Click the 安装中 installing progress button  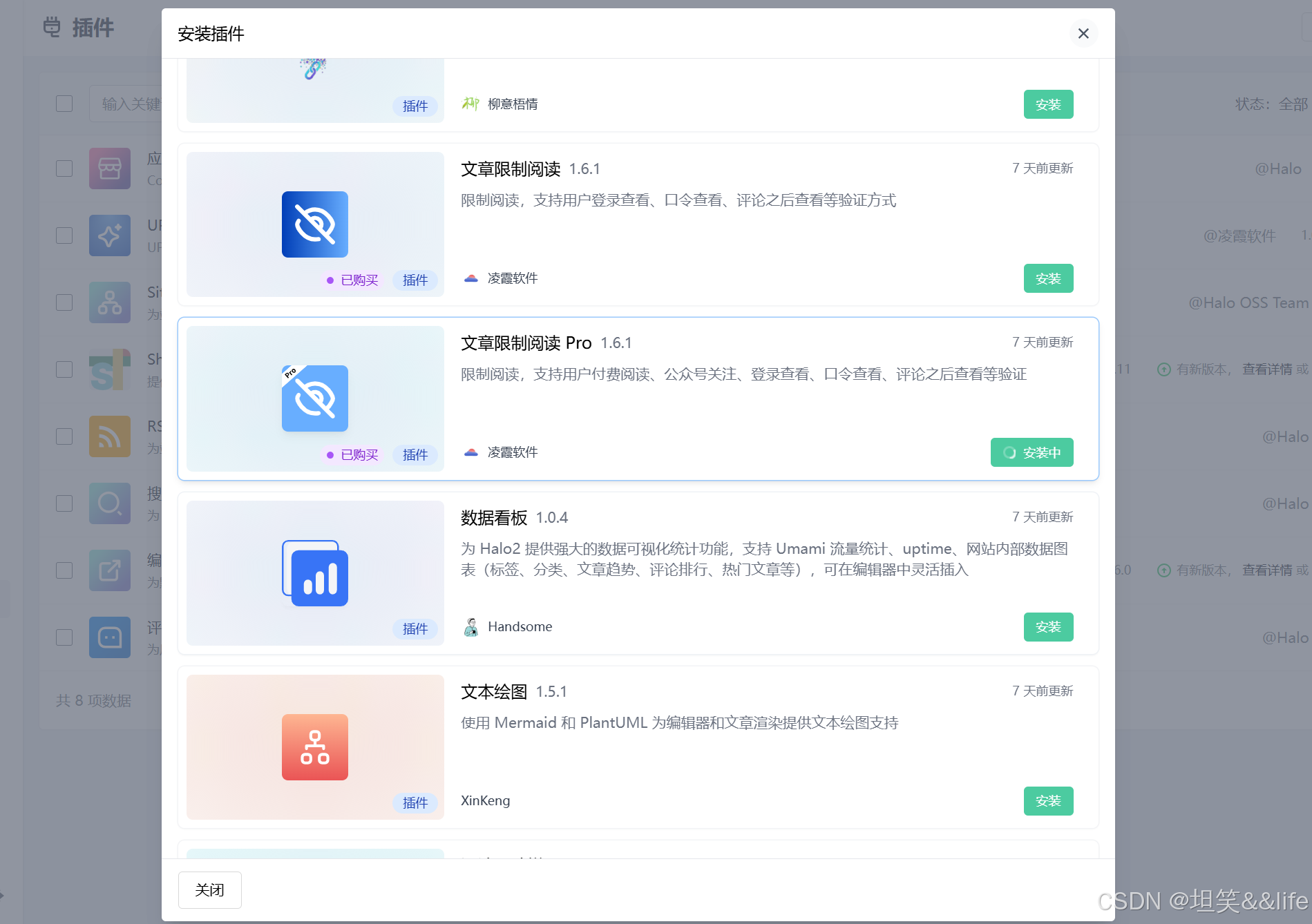tap(1031, 452)
